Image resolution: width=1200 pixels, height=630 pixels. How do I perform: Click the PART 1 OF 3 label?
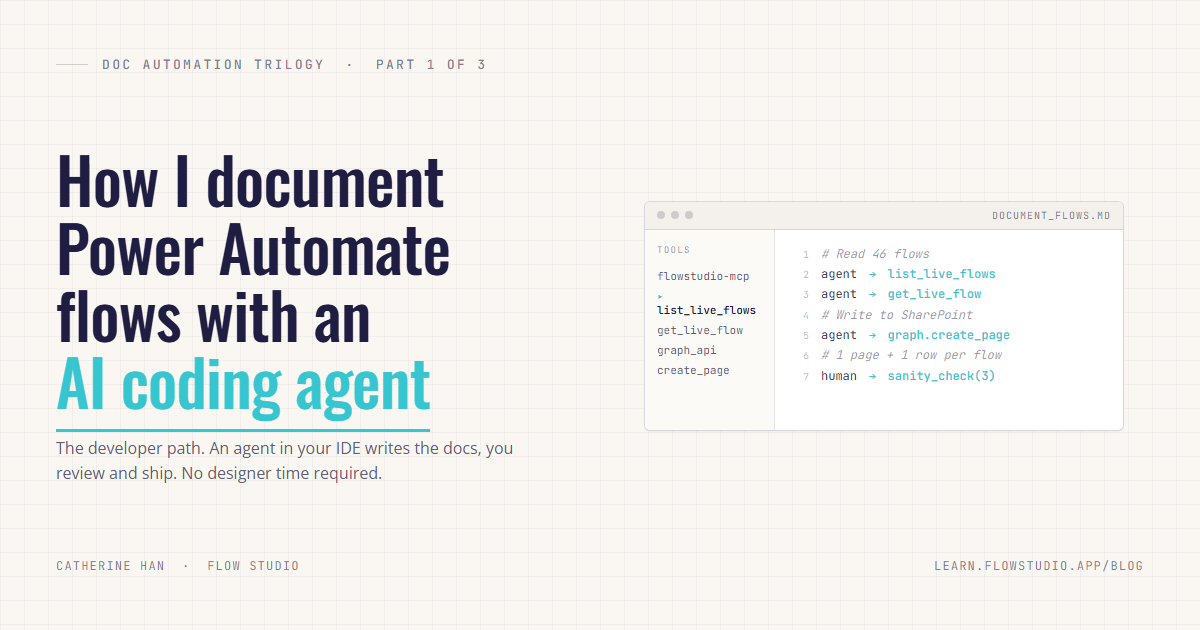pos(431,64)
